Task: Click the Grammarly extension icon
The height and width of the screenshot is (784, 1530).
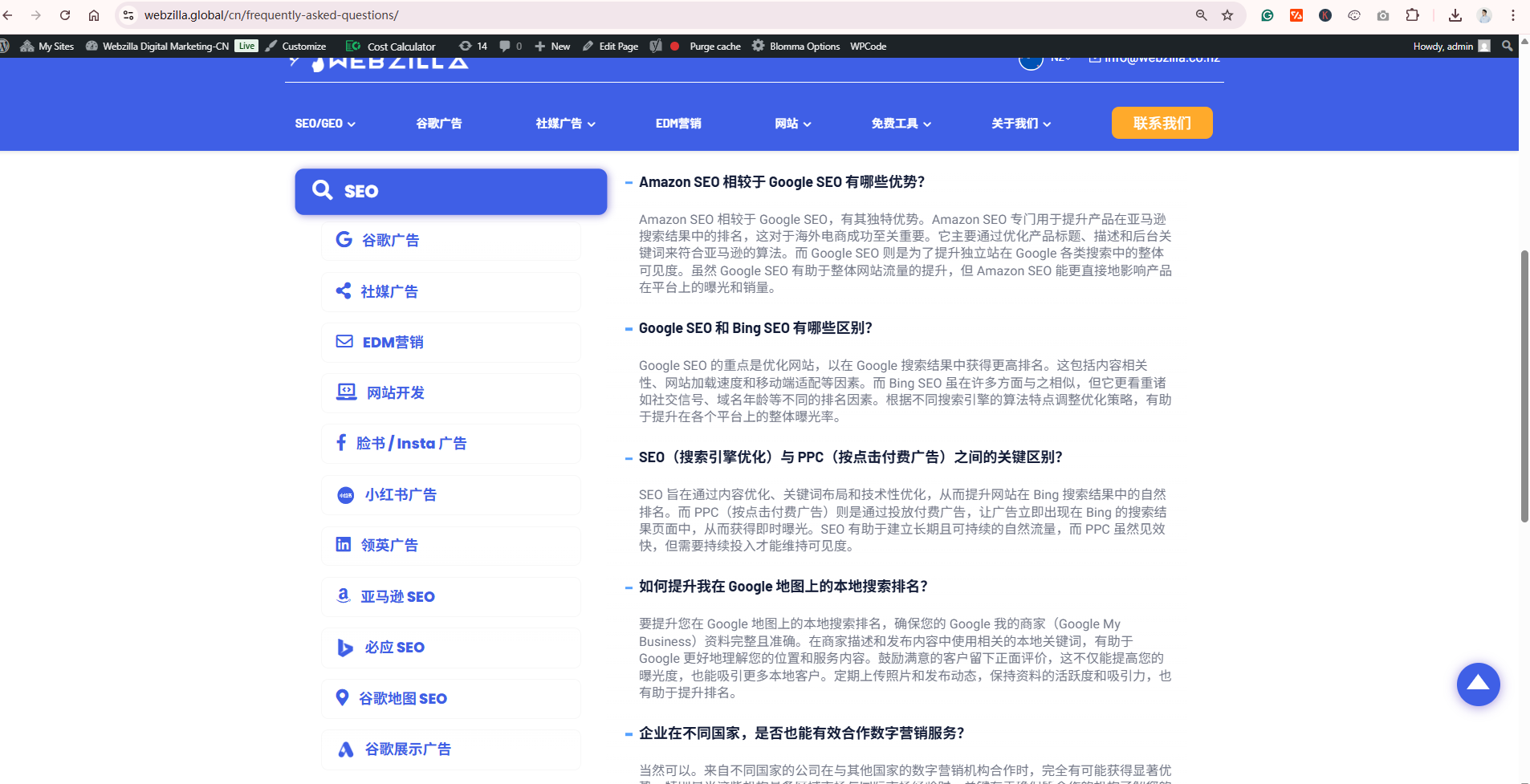Action: coord(1268,15)
